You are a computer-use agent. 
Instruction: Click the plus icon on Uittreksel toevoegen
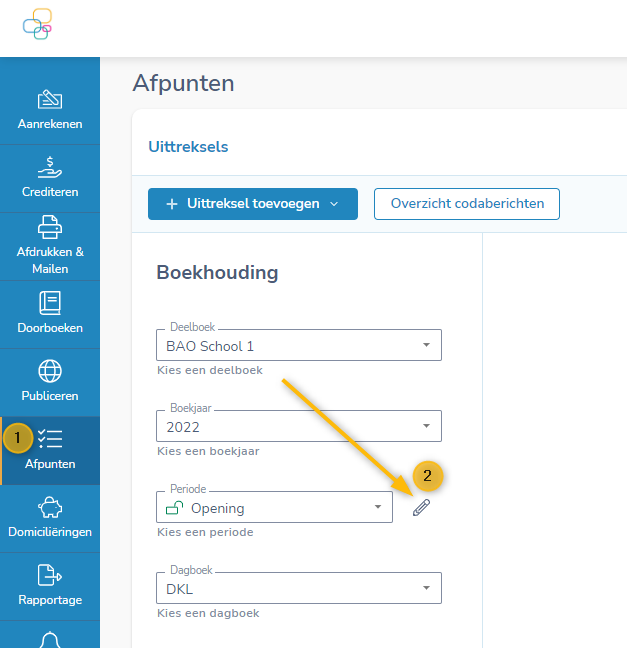[x=172, y=204]
